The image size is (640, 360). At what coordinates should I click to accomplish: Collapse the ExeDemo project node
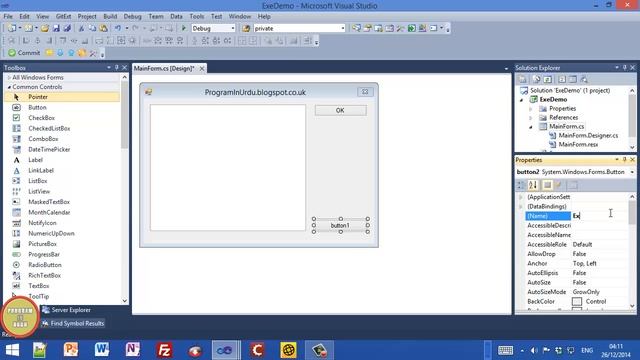point(522,100)
